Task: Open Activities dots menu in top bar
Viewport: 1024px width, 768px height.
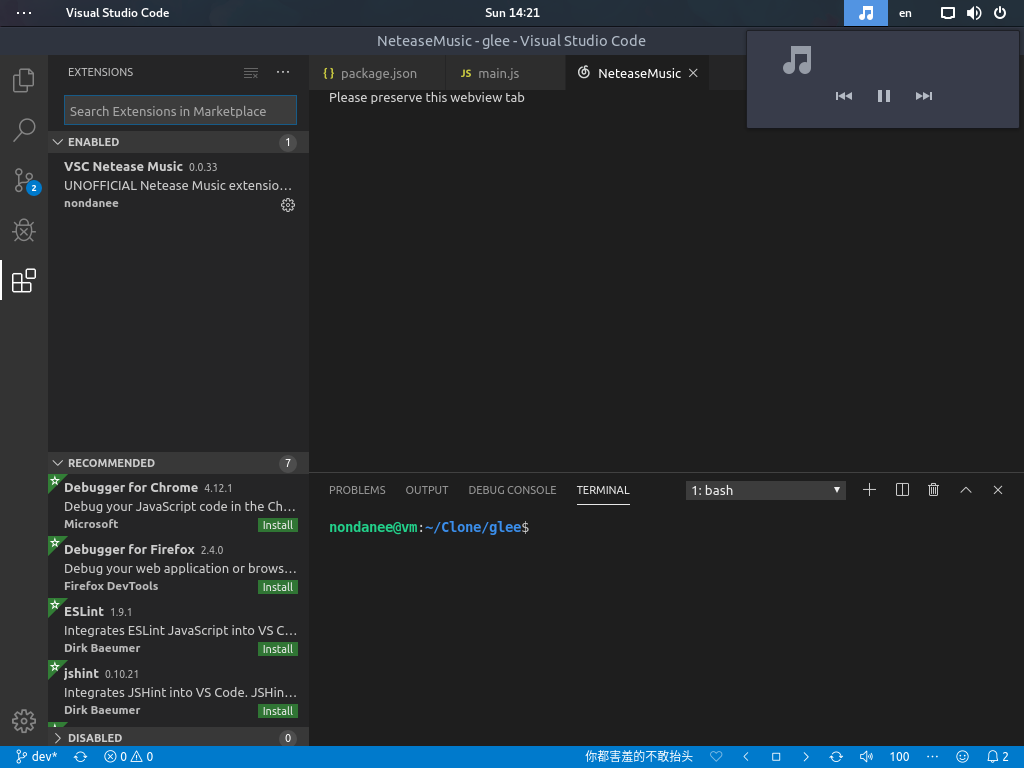Action: pyautogui.click(x=24, y=12)
